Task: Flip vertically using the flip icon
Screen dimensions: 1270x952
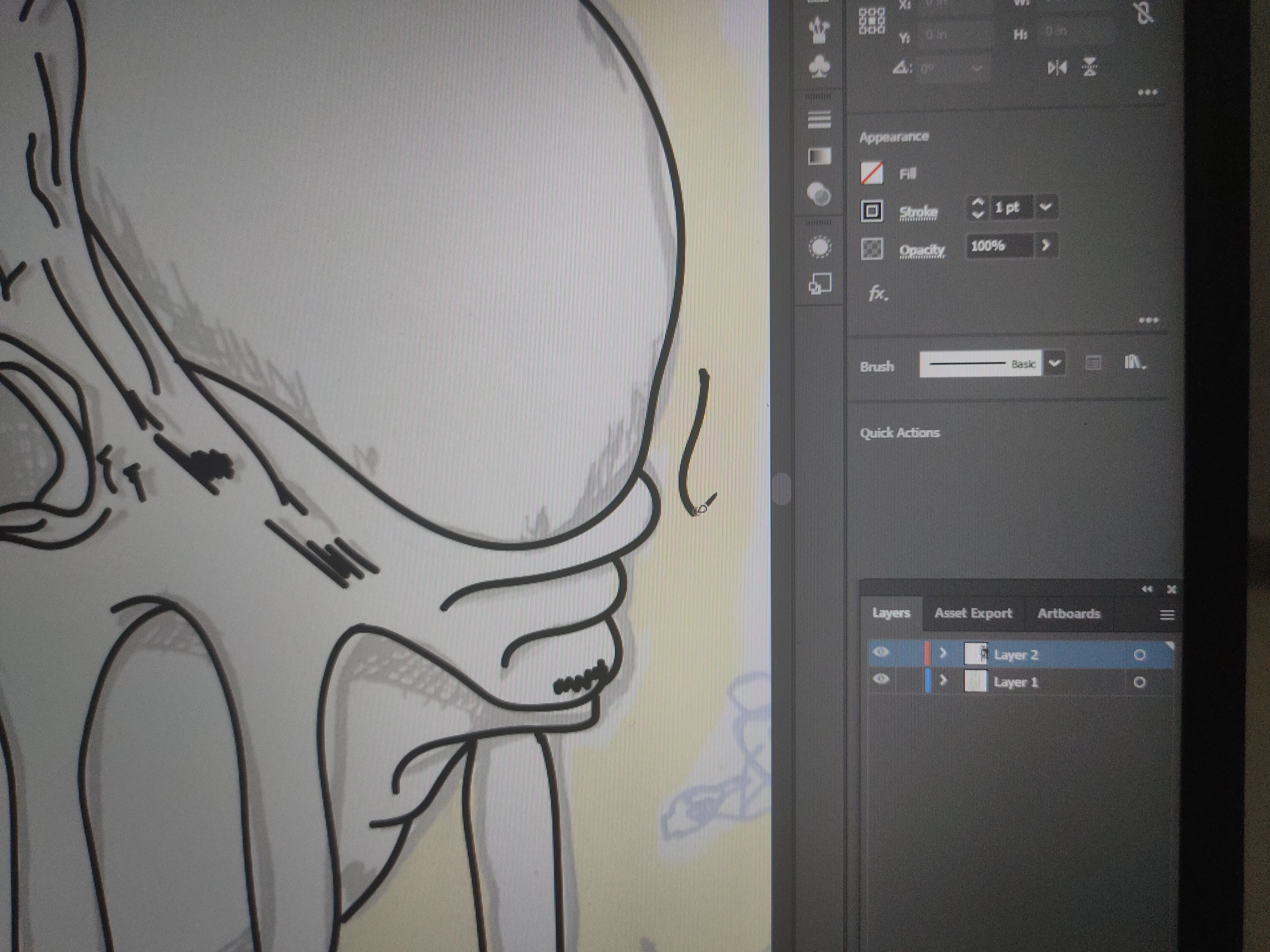Action: click(1090, 67)
